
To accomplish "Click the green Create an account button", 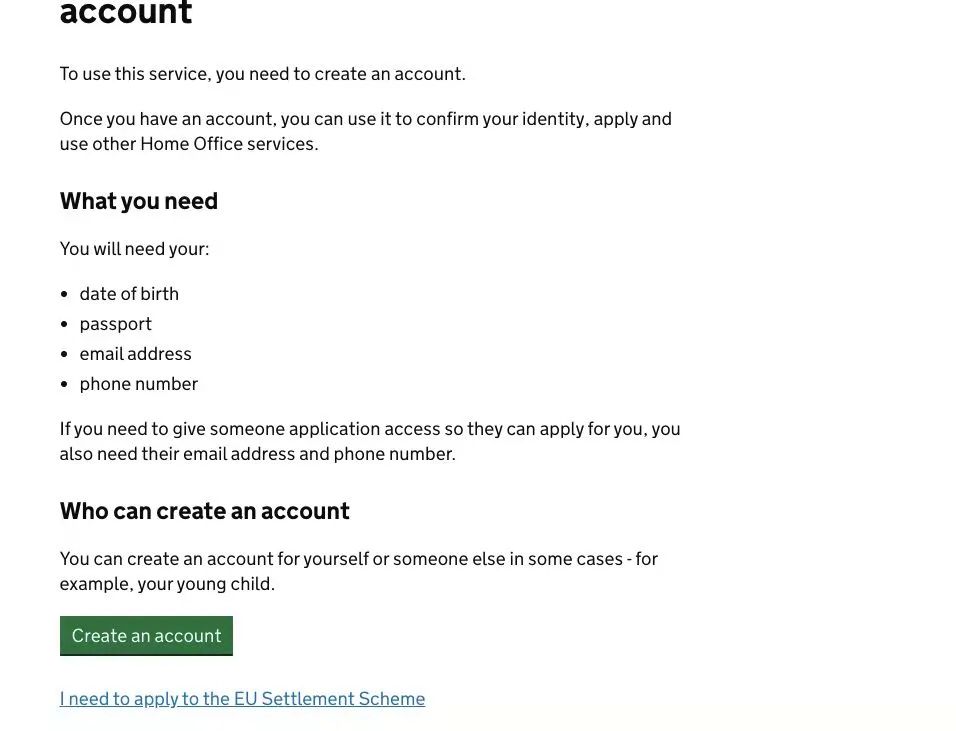I will click(146, 636).
